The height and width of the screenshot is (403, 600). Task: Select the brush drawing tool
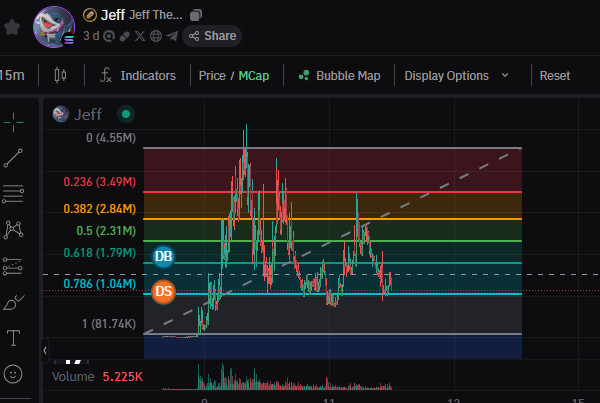pyautogui.click(x=13, y=302)
